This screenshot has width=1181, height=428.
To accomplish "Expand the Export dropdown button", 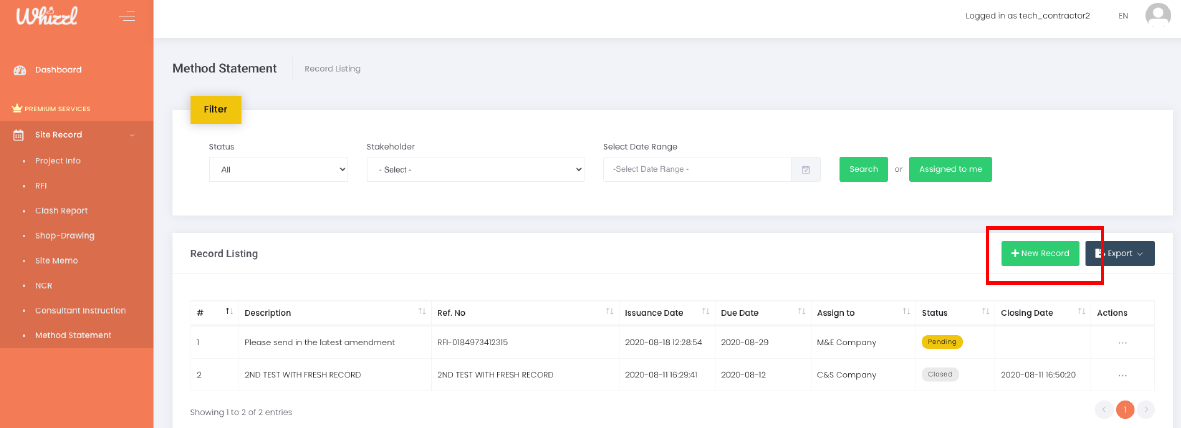I will click(1119, 254).
